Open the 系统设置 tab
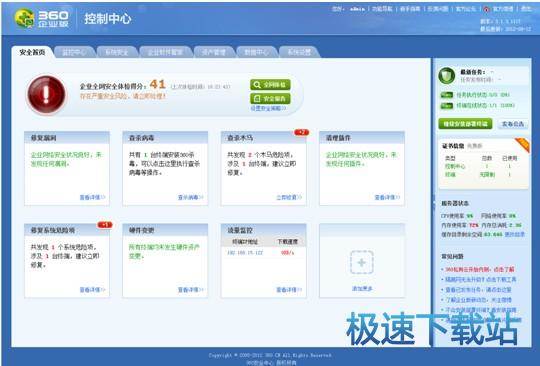 coord(299,52)
